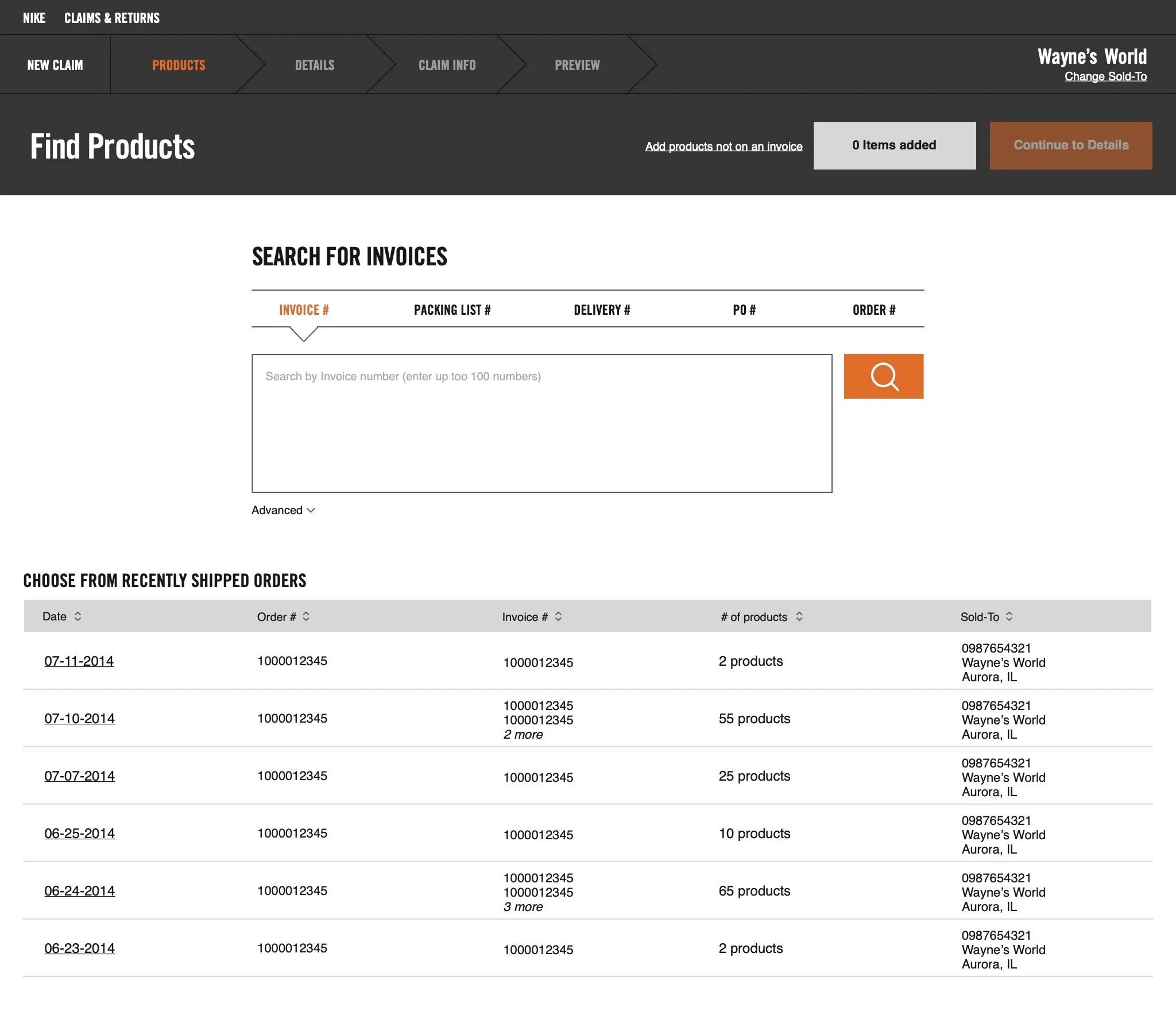
Task: Open the Order # search tab
Action: click(x=873, y=310)
